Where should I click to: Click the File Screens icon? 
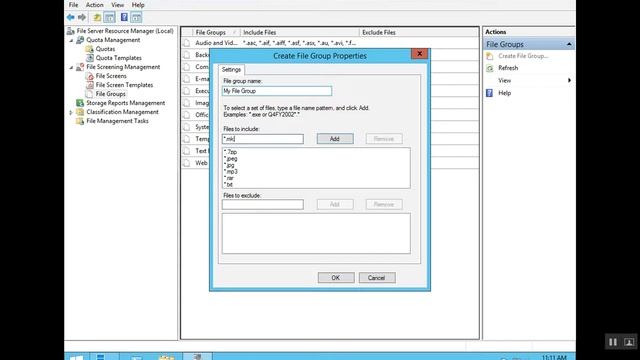coord(89,76)
